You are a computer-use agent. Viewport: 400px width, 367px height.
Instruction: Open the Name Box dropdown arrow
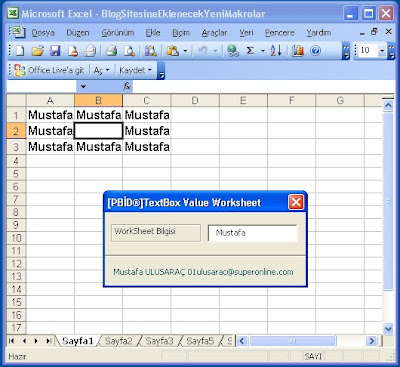(x=83, y=87)
